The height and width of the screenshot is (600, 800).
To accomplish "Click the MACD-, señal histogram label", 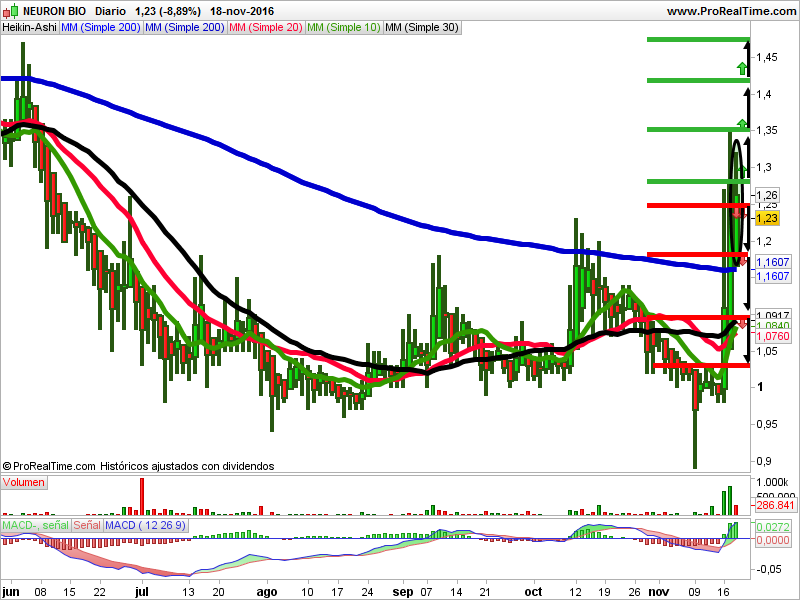I will [35, 525].
